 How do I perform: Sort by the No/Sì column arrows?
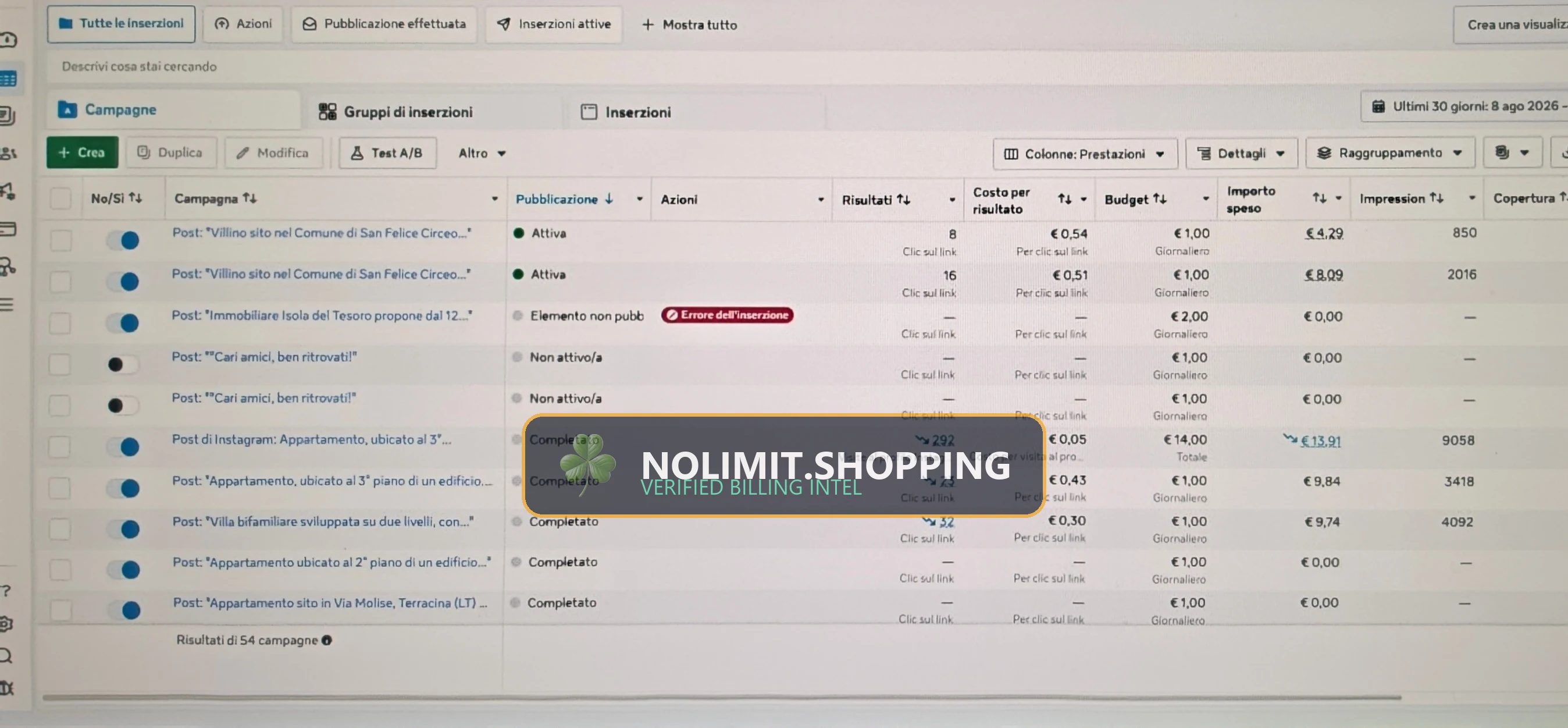point(135,198)
